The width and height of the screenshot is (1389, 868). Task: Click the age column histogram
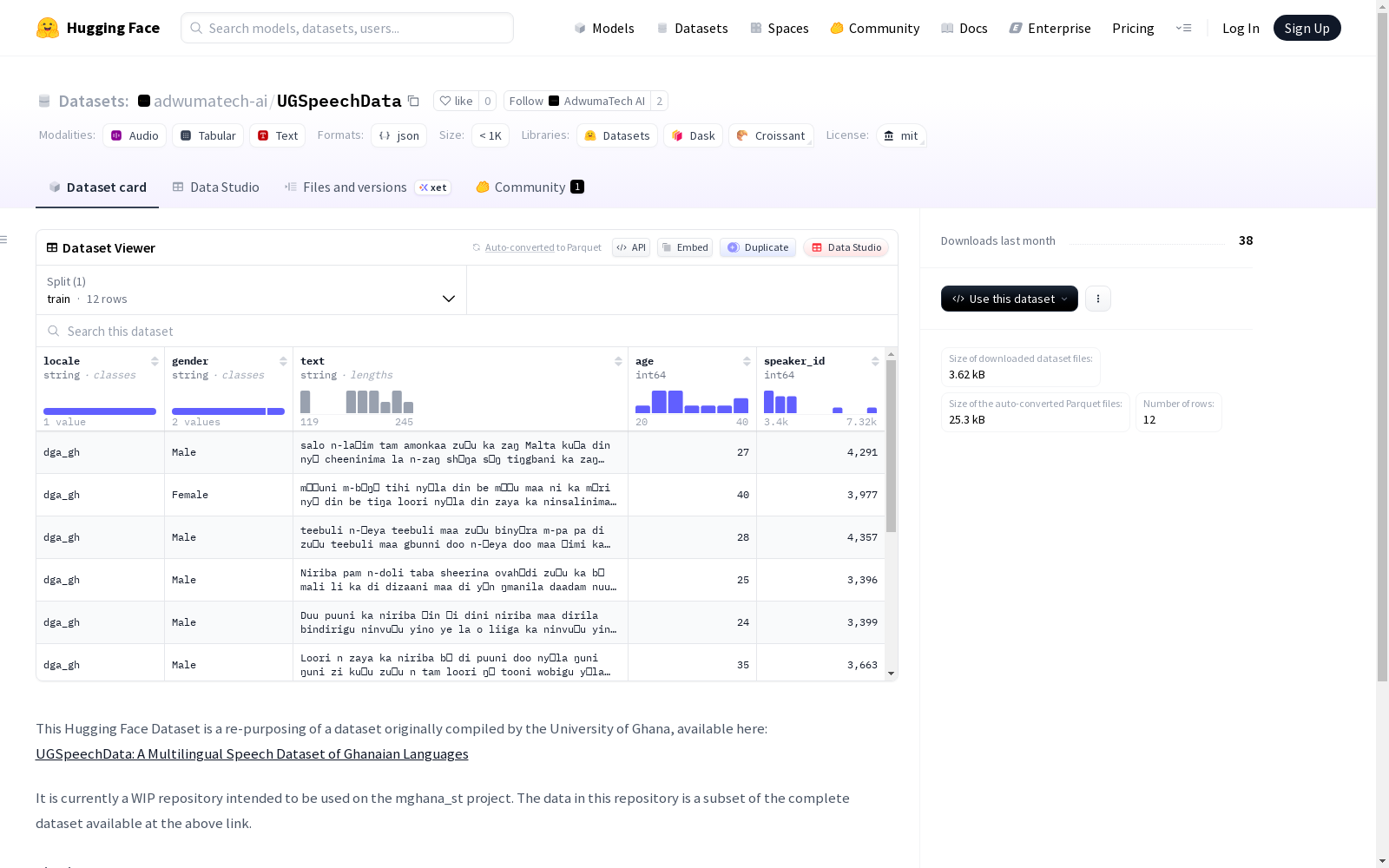coord(692,402)
